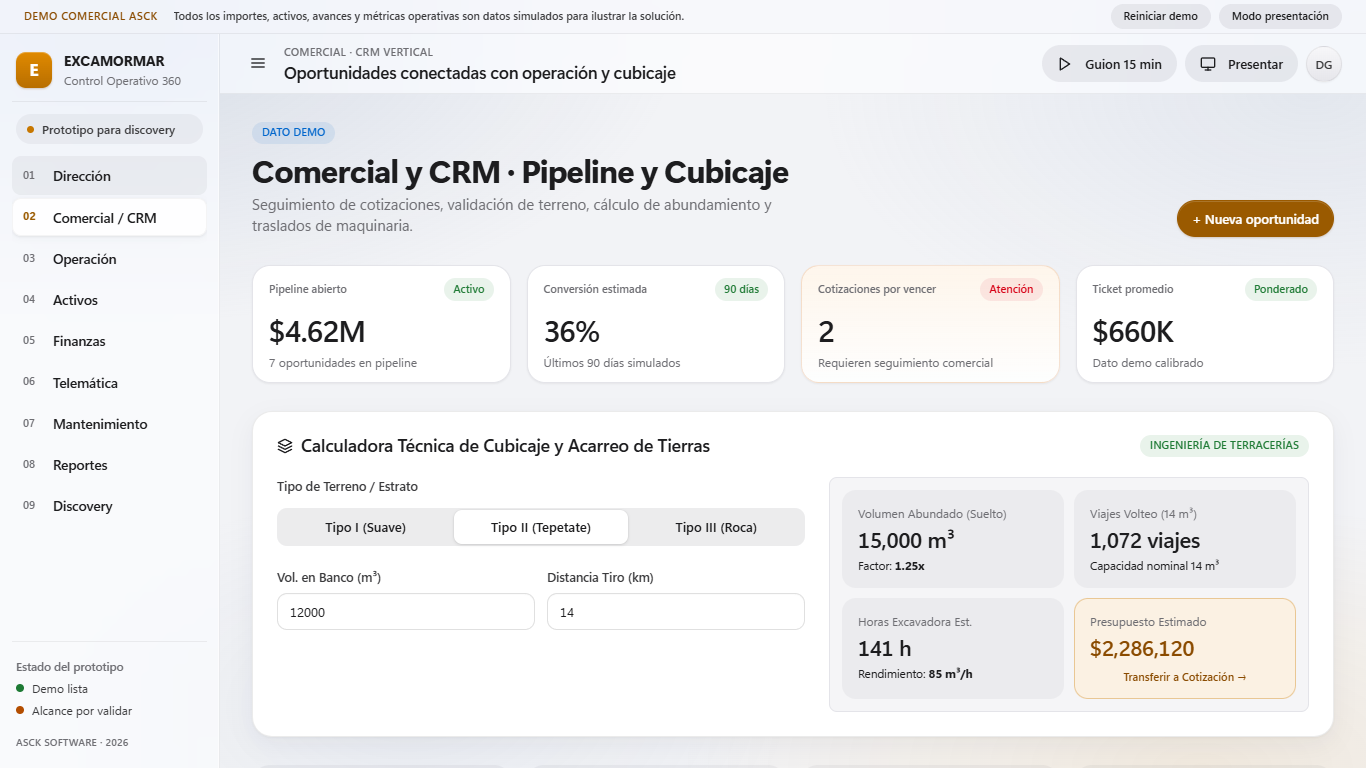Viewport: 1366px width, 768px height.
Task: Click the Nueva oportunidad button
Action: click(1255, 219)
